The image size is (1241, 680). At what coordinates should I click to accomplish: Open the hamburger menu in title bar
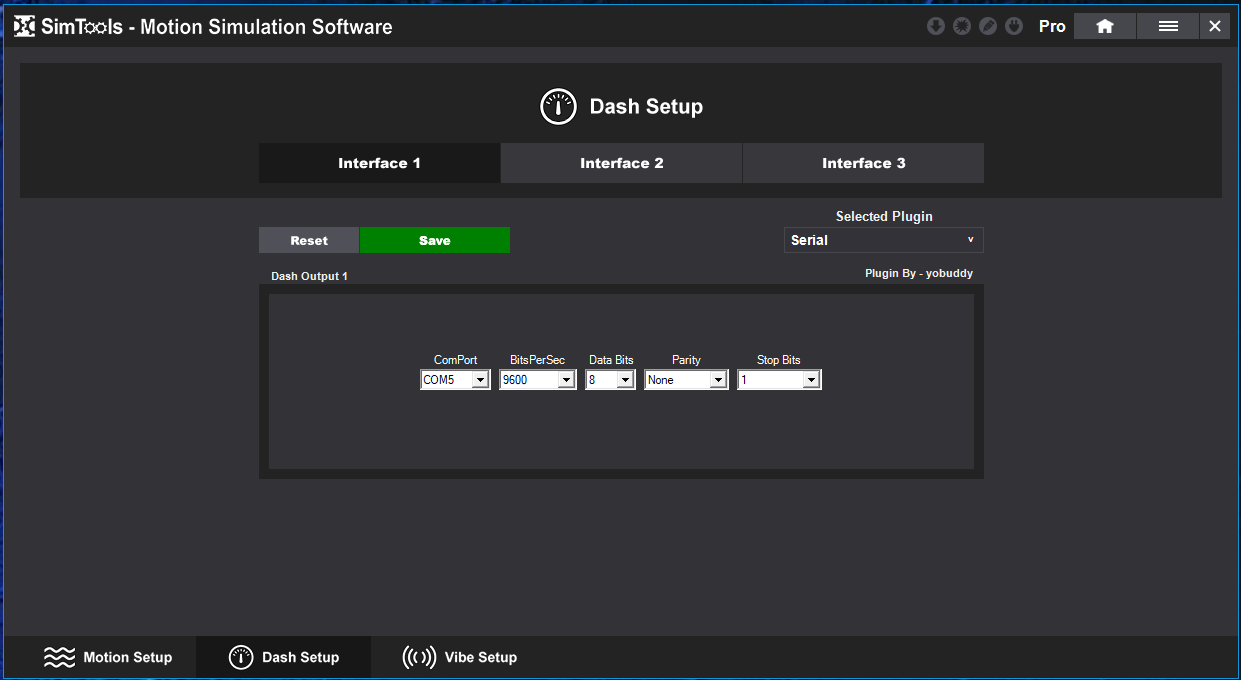(x=1168, y=26)
